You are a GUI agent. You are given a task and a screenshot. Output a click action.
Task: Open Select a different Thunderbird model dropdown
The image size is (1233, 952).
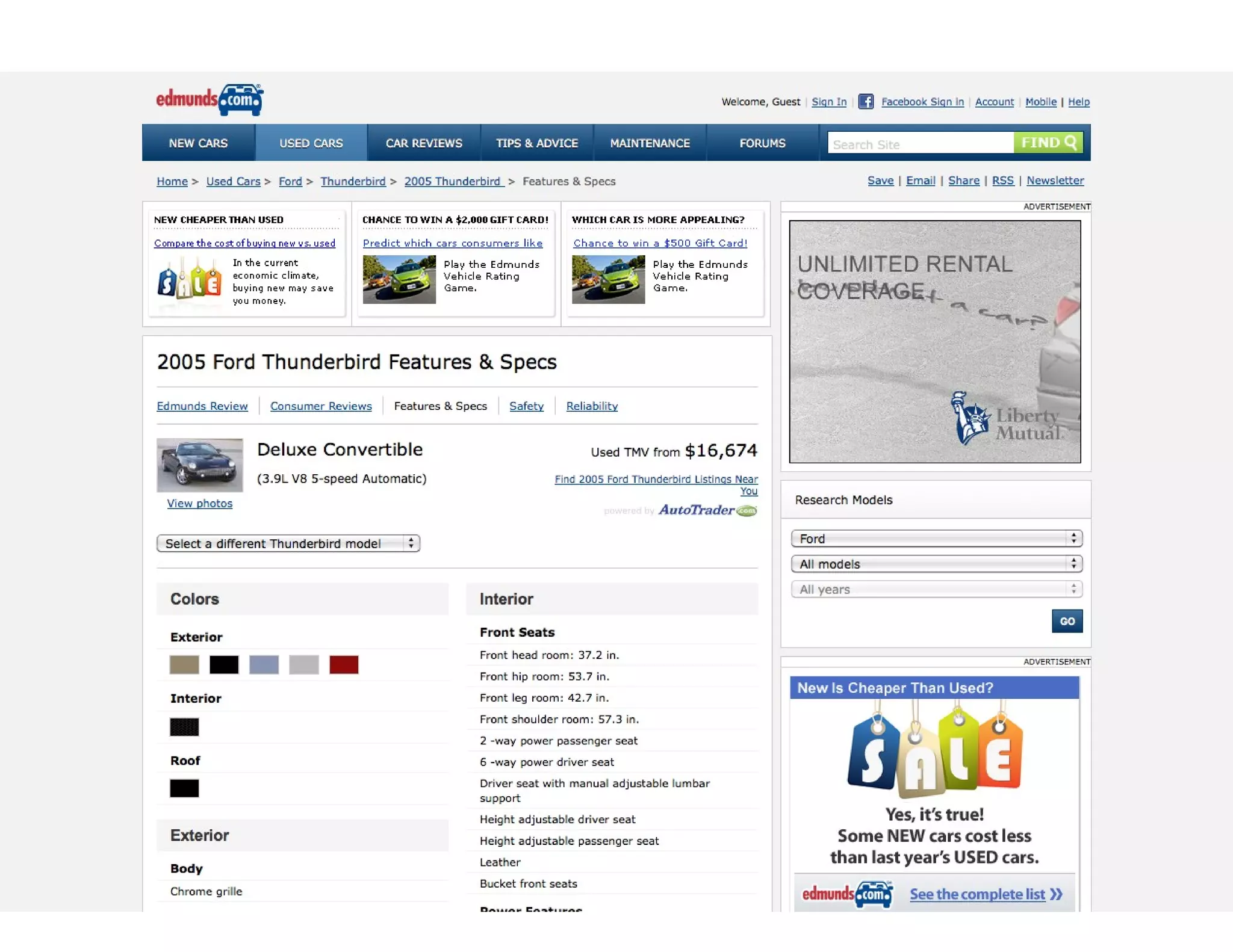click(288, 543)
